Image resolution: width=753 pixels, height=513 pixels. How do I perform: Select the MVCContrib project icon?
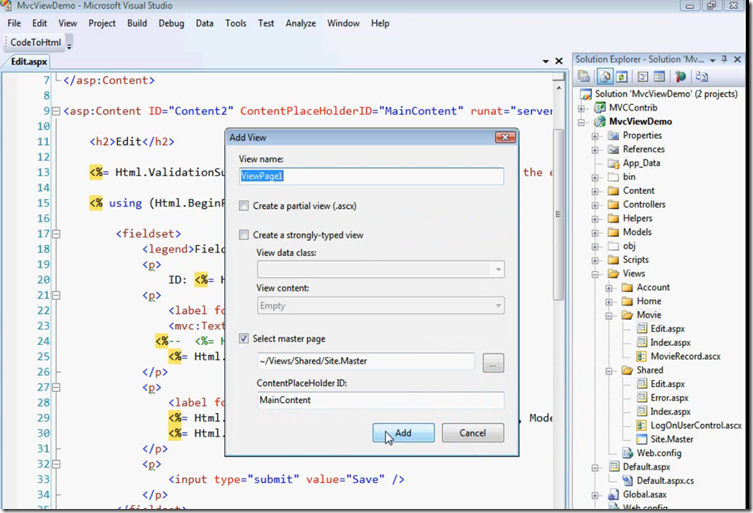pyautogui.click(x=600, y=108)
